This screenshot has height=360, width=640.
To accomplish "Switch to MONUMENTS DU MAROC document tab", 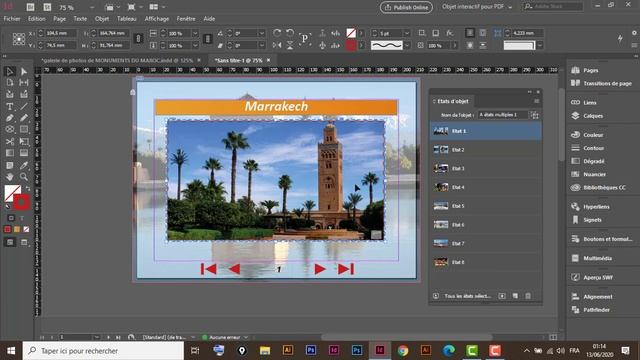I will coord(118,60).
